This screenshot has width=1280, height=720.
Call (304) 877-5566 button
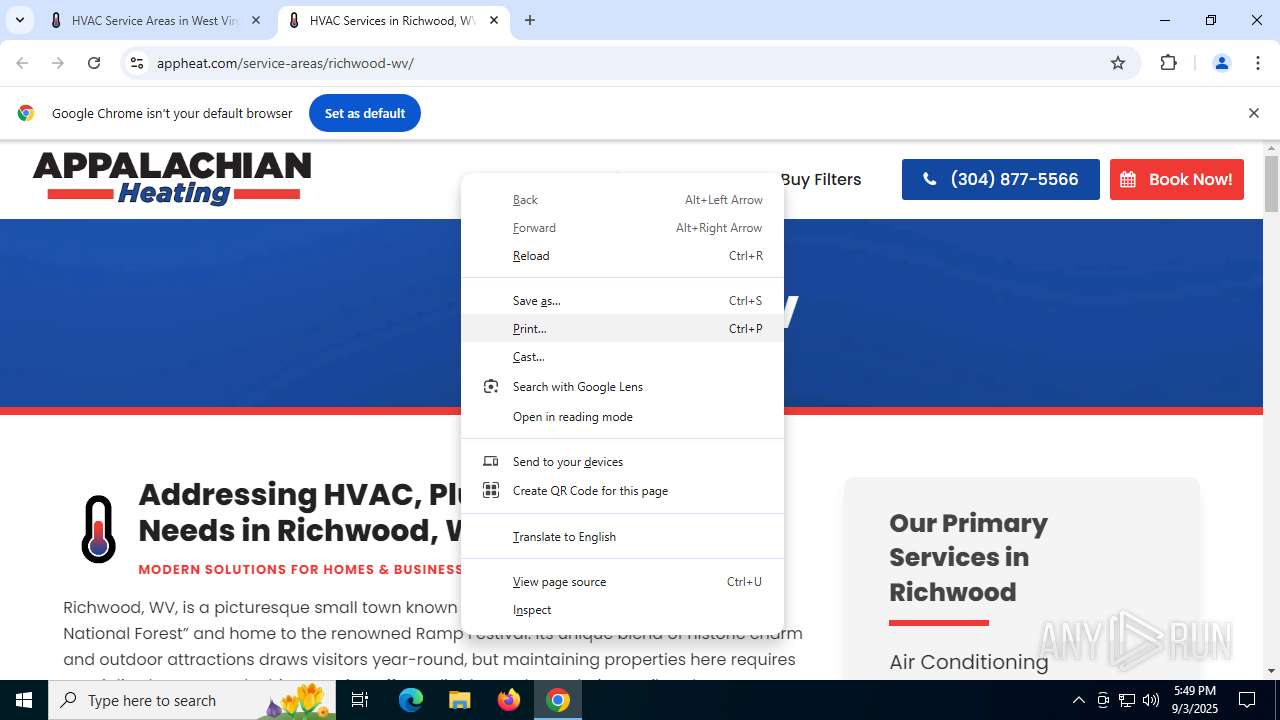(x=1001, y=179)
